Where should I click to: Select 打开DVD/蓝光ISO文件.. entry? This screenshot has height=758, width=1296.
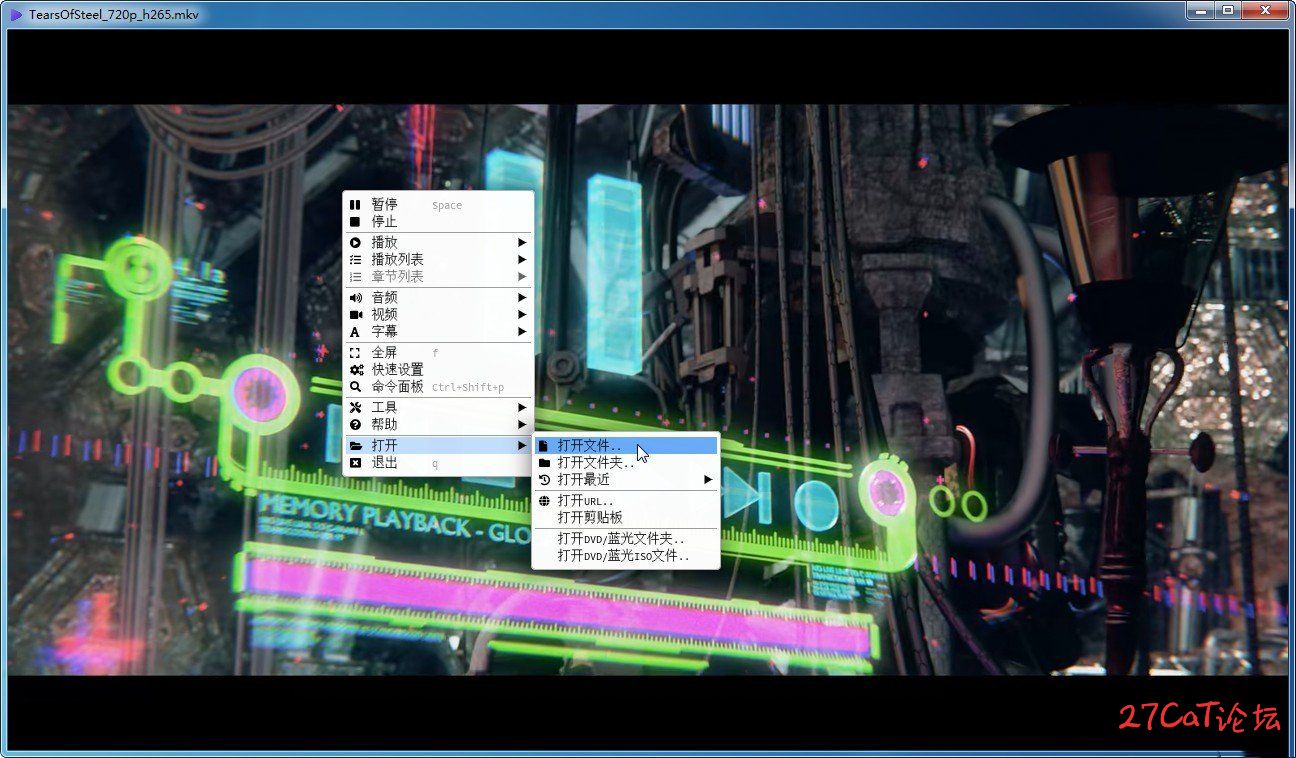pyautogui.click(x=626, y=556)
